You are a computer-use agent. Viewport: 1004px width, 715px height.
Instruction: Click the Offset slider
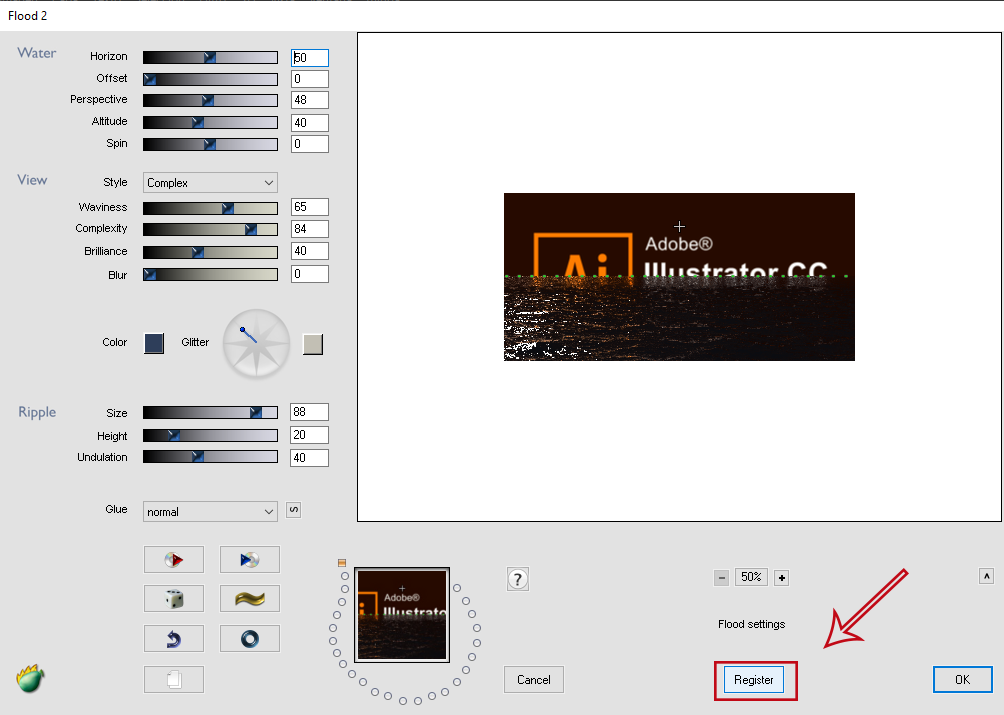click(210, 79)
